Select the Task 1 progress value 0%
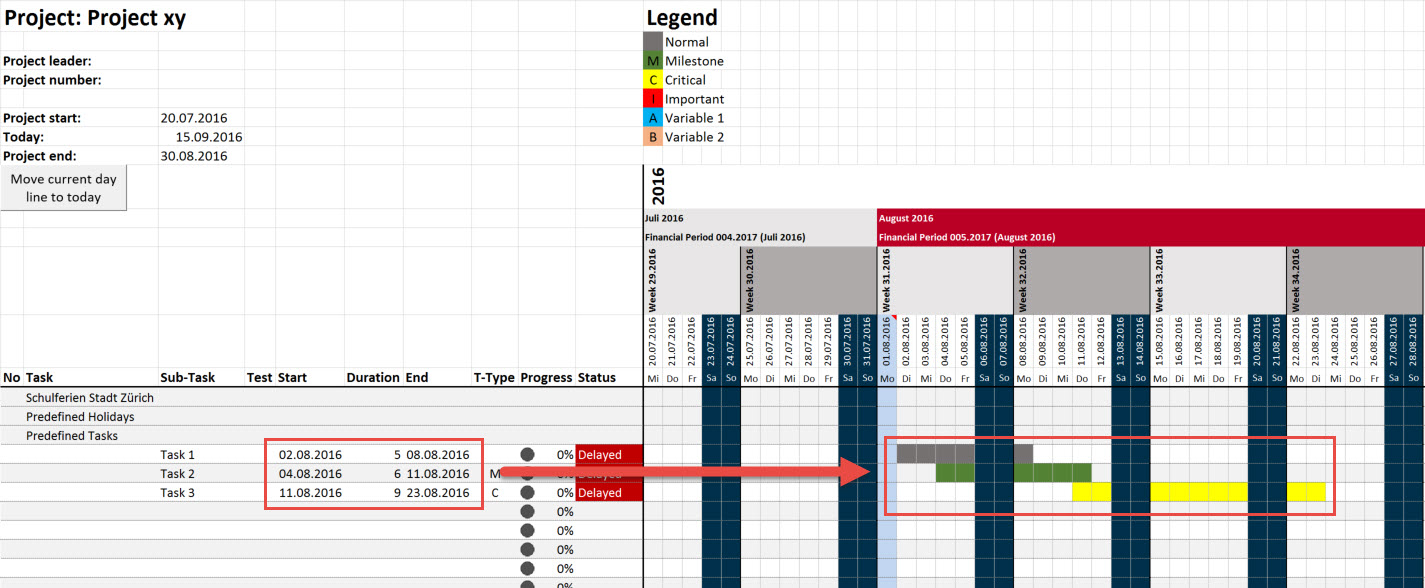 coord(565,454)
